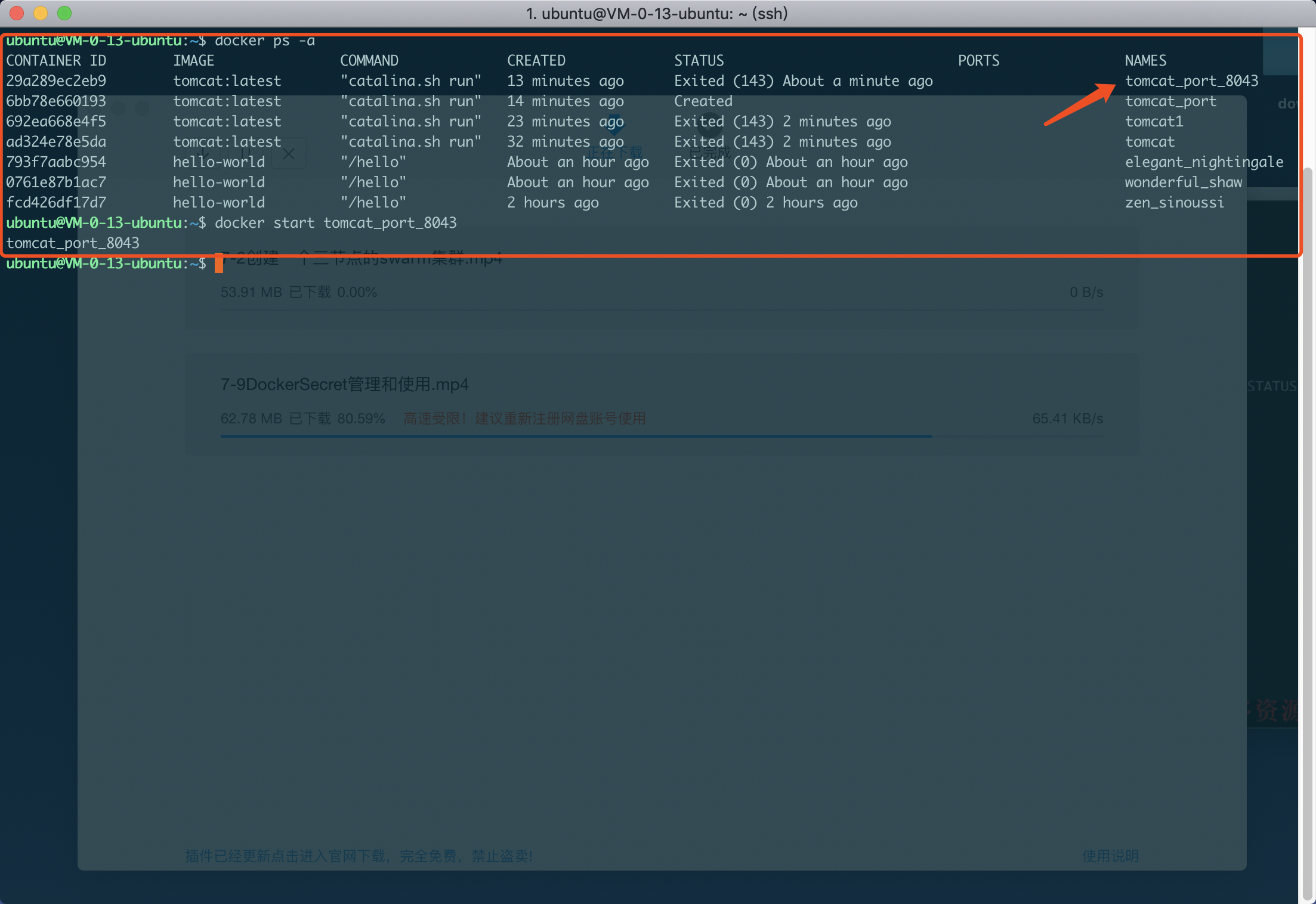
Task: Click name elegant_nightingale
Action: tap(1204, 162)
